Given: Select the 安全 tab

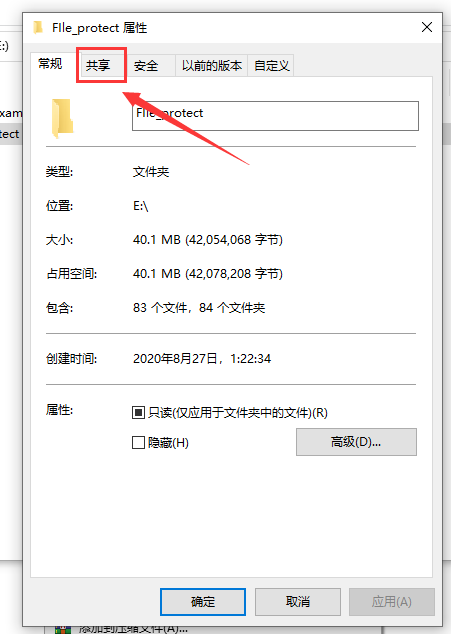Looking at the screenshot, I should tap(146, 66).
